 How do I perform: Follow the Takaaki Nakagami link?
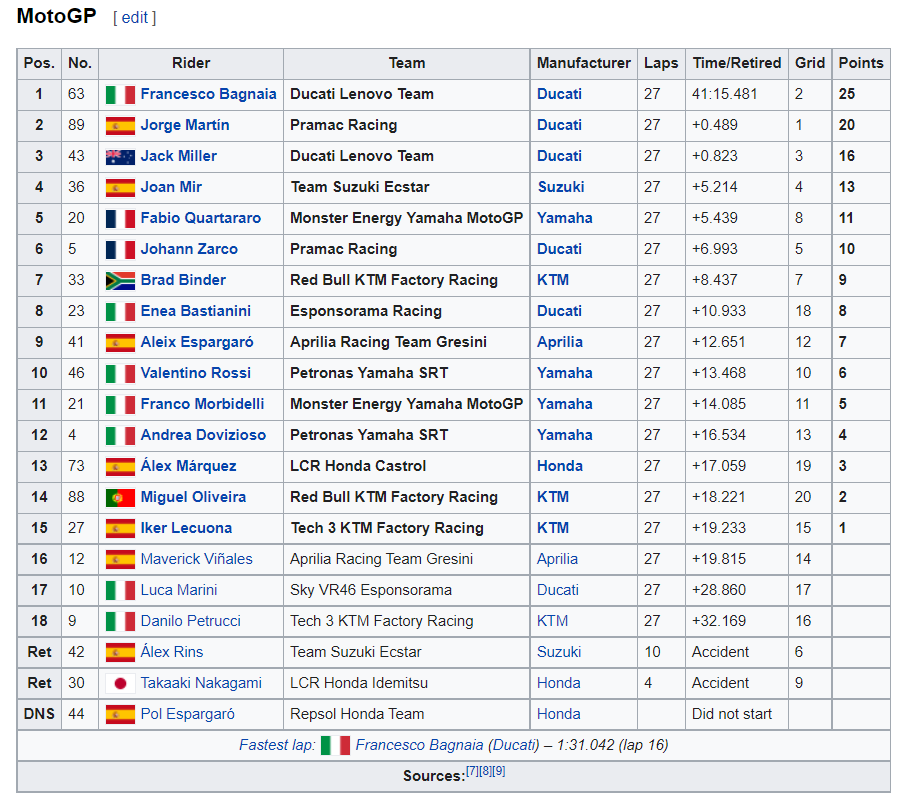201,683
